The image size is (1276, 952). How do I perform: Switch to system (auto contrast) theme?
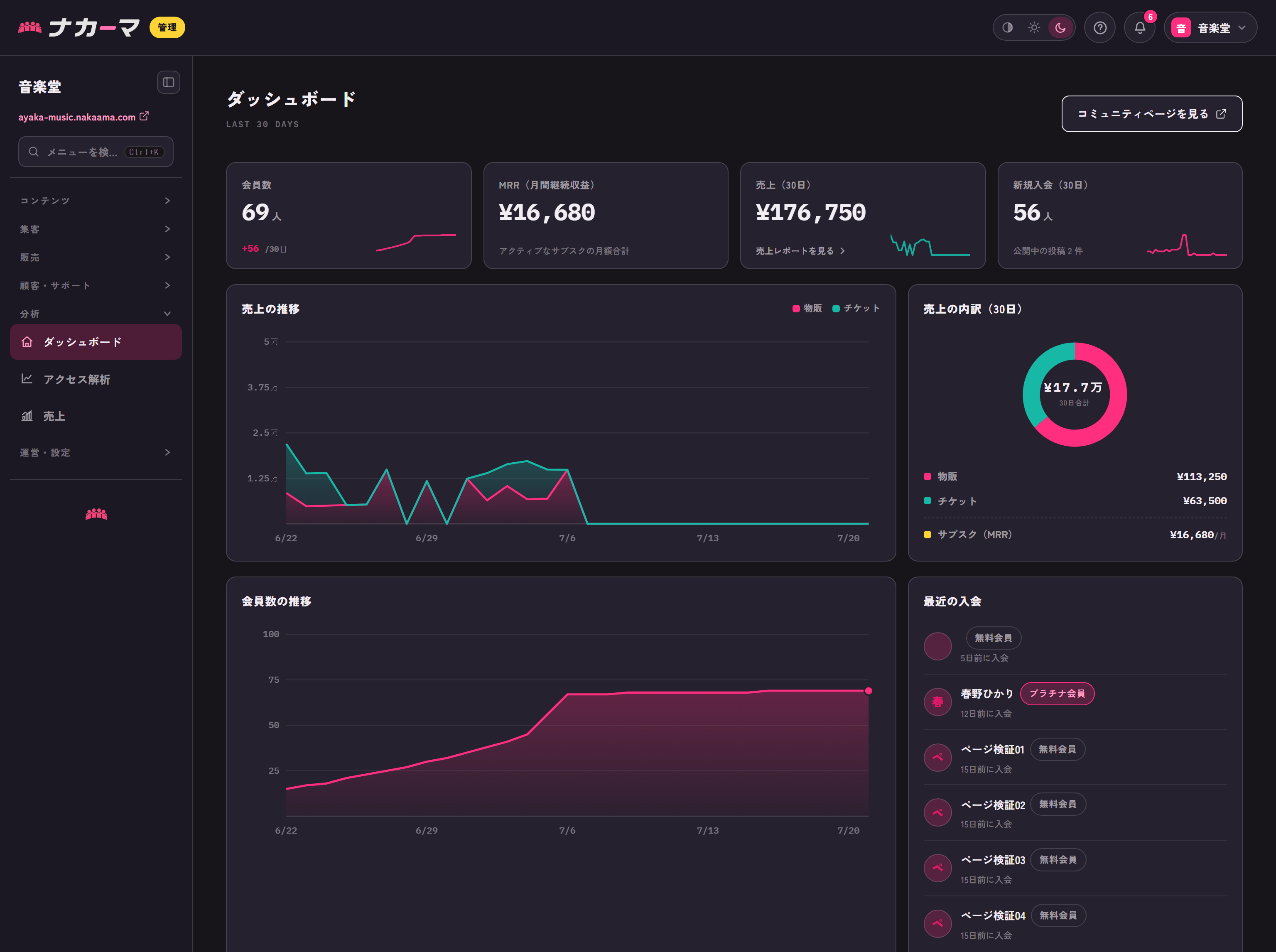pos(1007,28)
